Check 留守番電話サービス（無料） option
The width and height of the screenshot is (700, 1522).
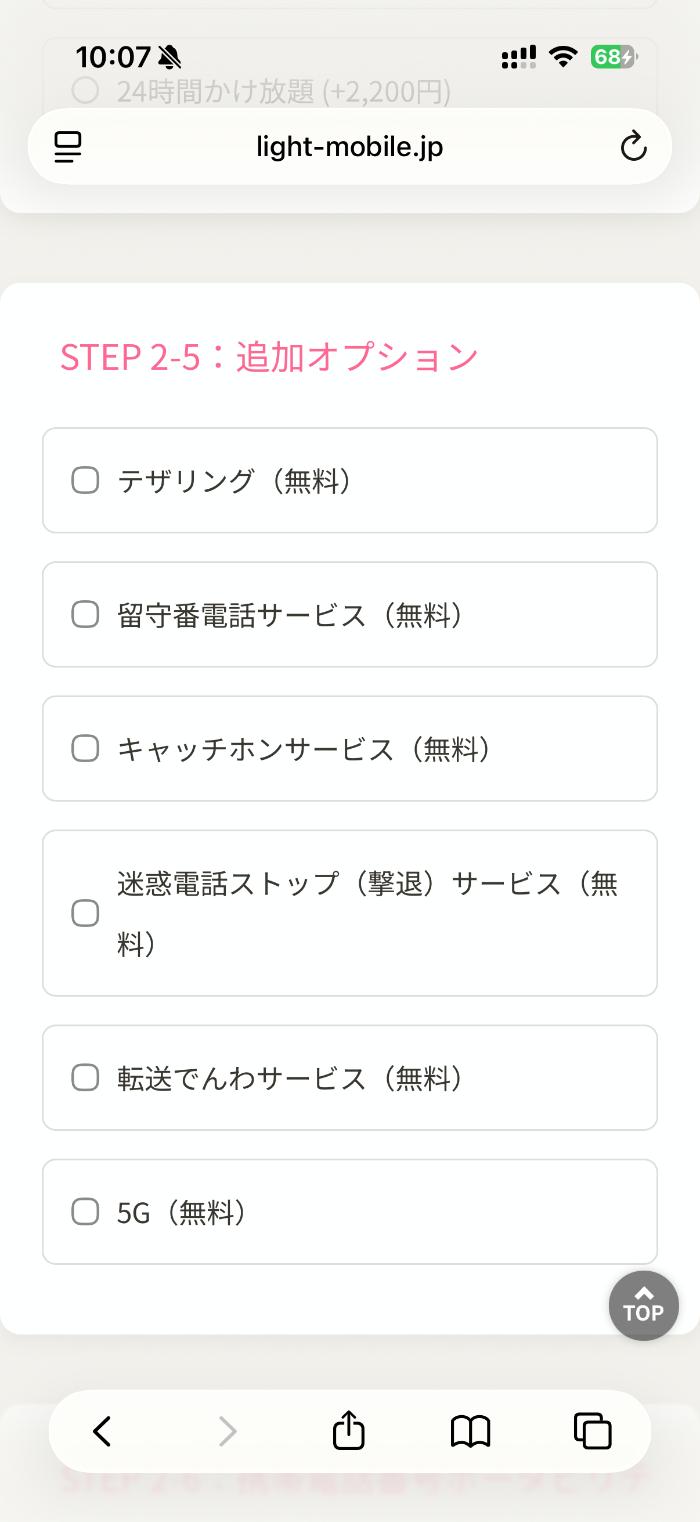[86, 615]
